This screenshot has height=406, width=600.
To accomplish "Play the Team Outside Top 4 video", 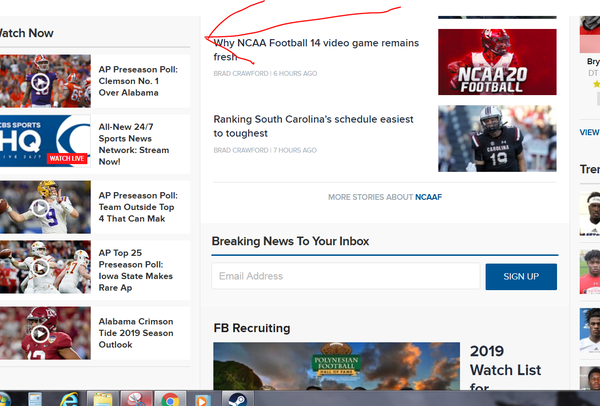I will (40, 208).
